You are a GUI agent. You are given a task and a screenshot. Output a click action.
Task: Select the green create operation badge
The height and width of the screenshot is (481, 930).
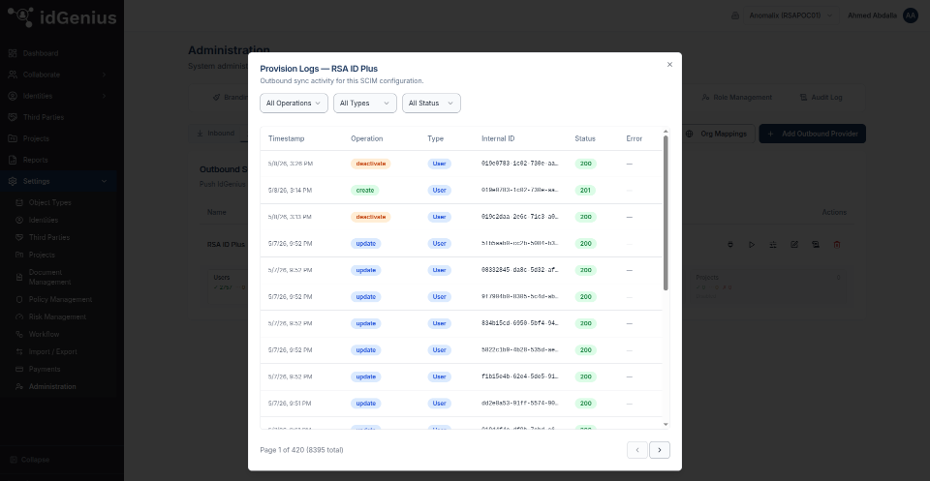tap(365, 190)
